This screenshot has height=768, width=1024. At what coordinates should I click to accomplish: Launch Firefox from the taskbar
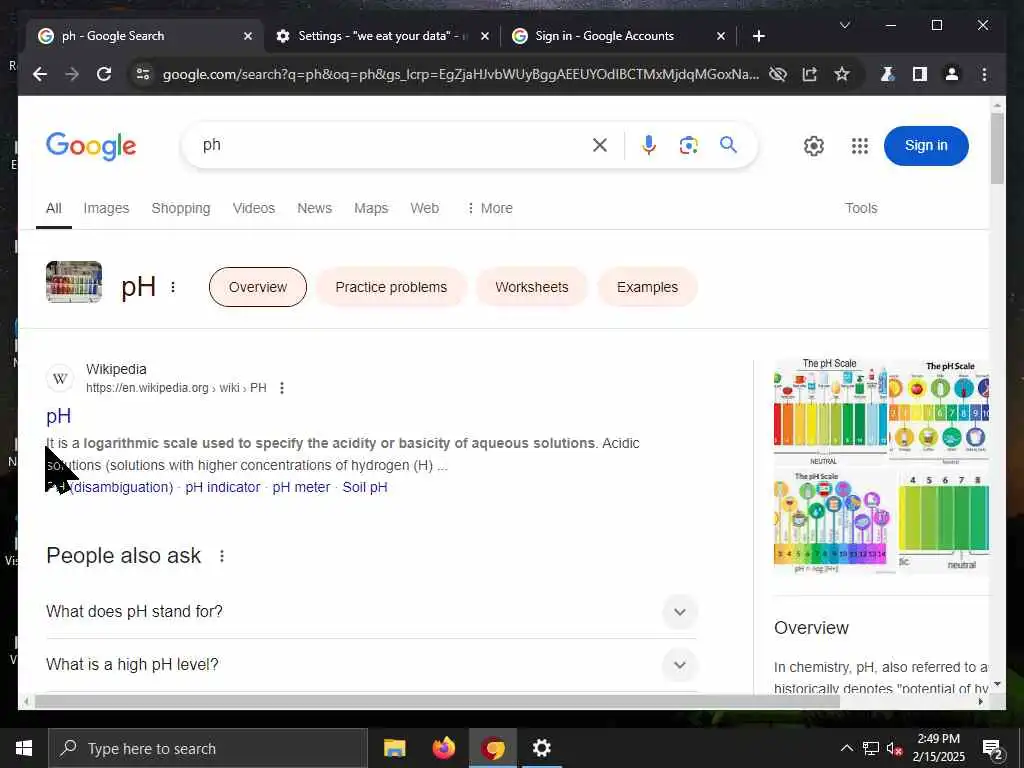point(443,748)
